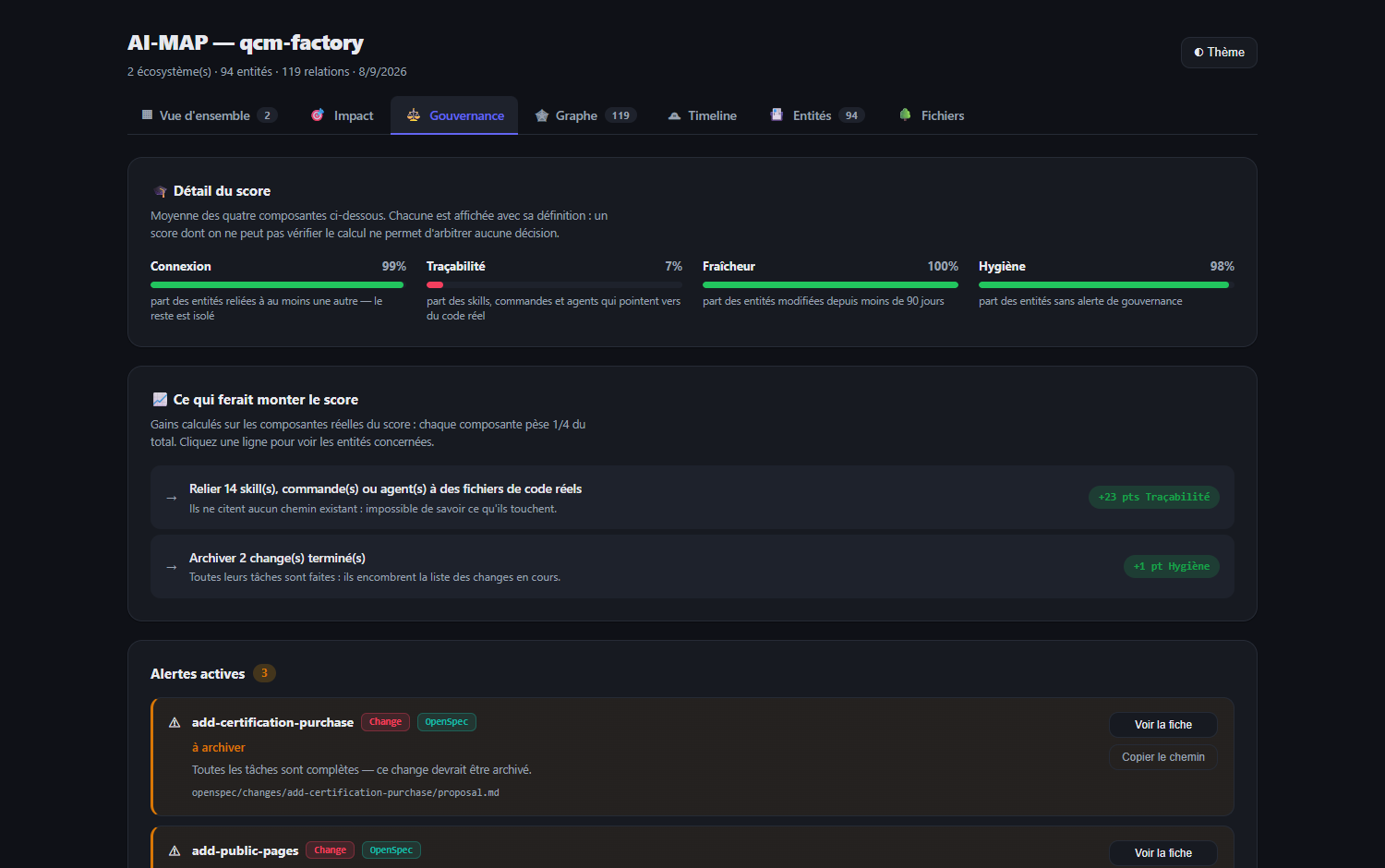Click the Entités tab's 94 count badge
This screenshot has width=1385, height=868.
tap(851, 115)
